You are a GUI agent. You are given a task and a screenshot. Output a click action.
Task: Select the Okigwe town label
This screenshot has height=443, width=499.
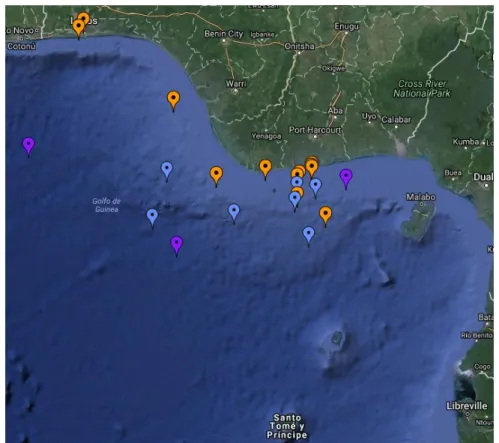(x=333, y=68)
